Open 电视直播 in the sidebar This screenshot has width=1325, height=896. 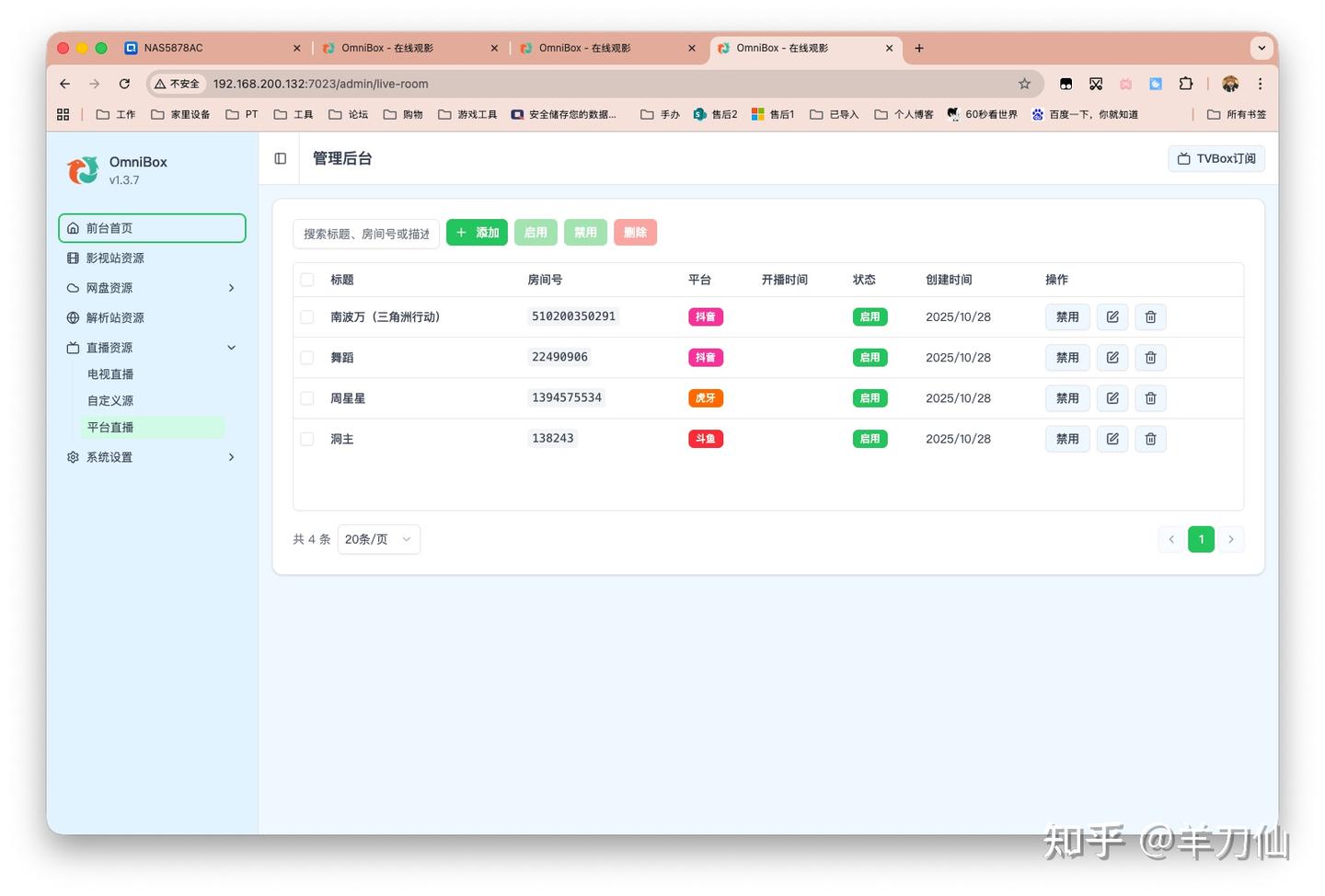110,374
